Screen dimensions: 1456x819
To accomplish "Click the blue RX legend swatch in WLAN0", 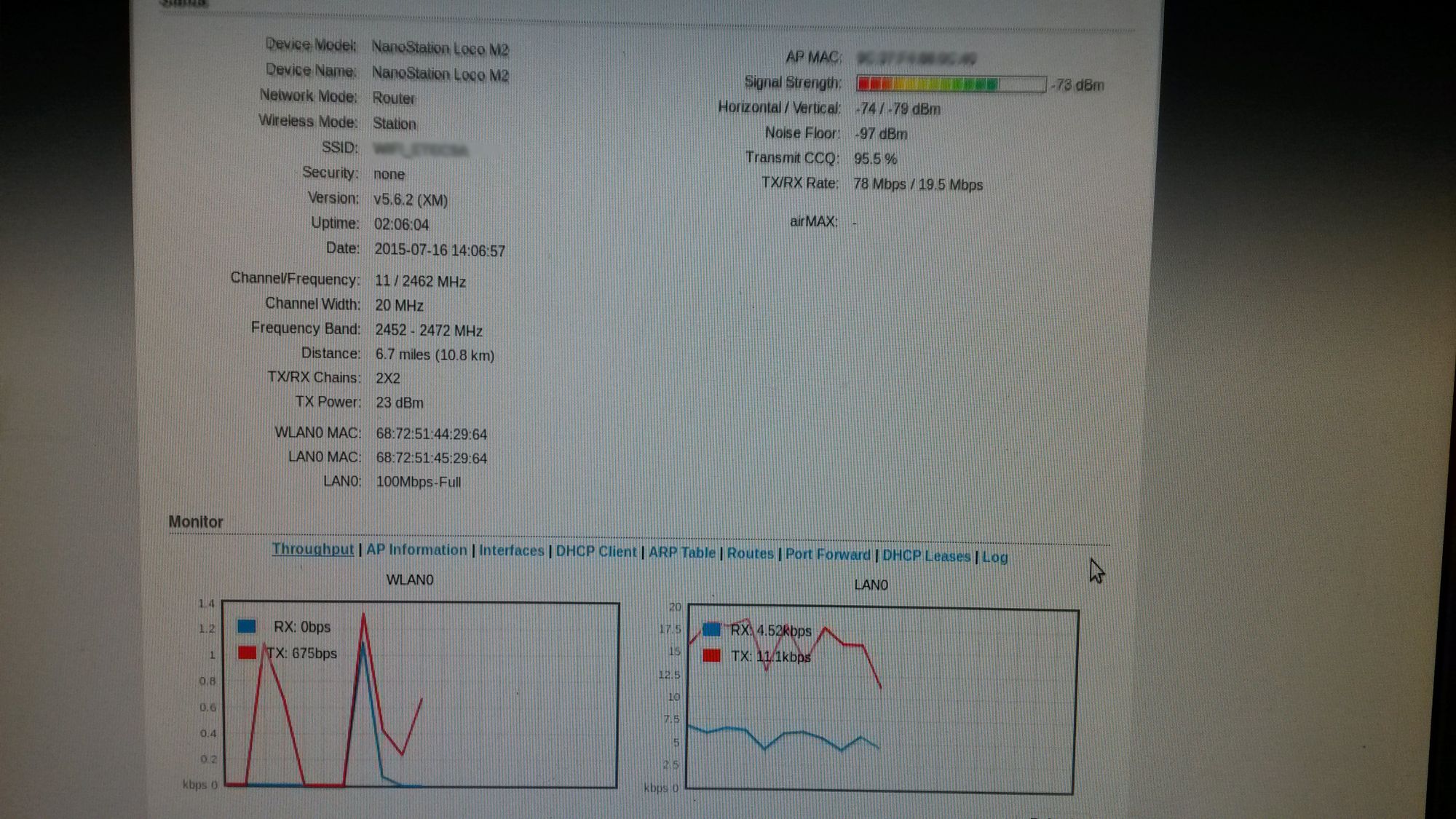I will tap(247, 626).
